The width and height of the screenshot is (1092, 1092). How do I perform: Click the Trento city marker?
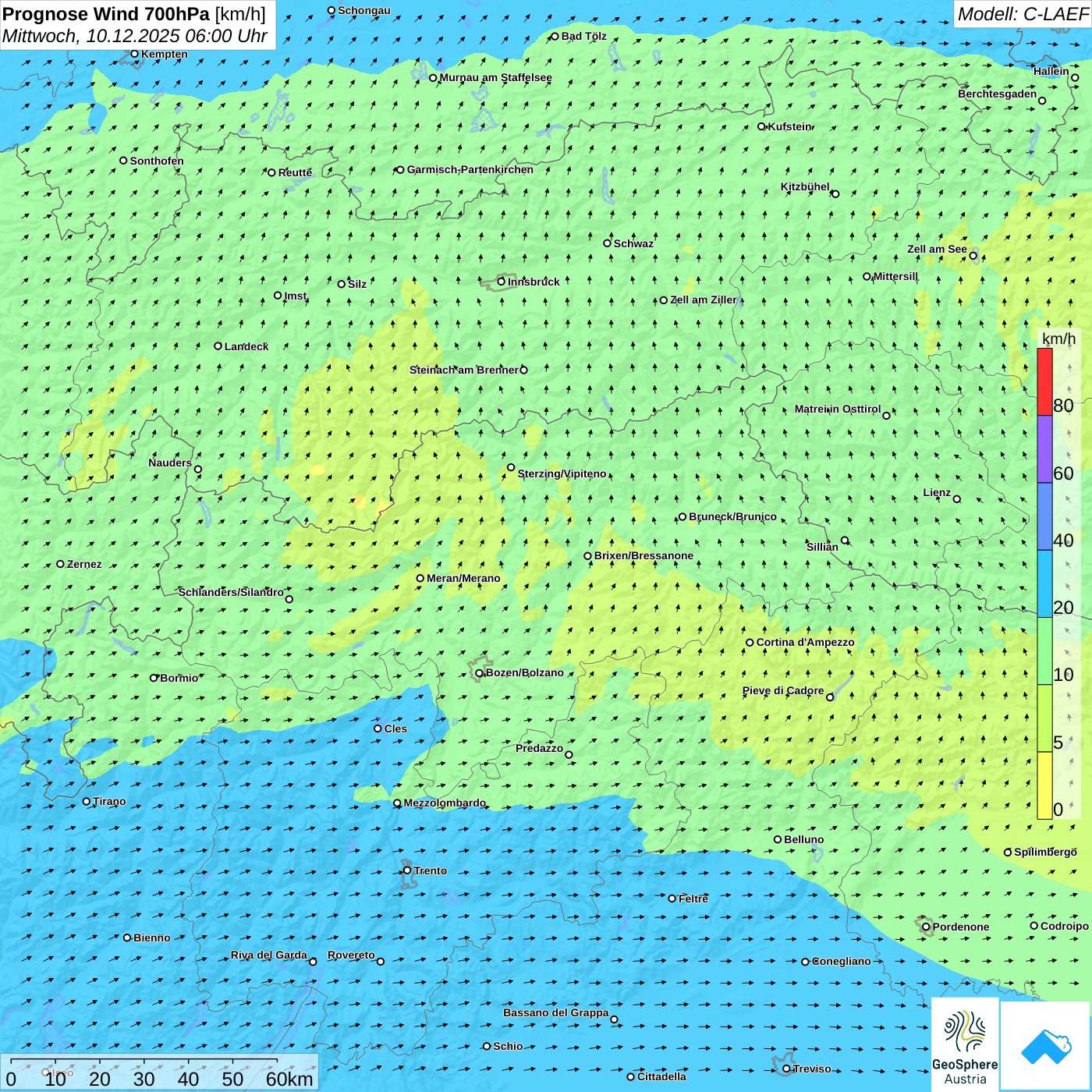407,870
